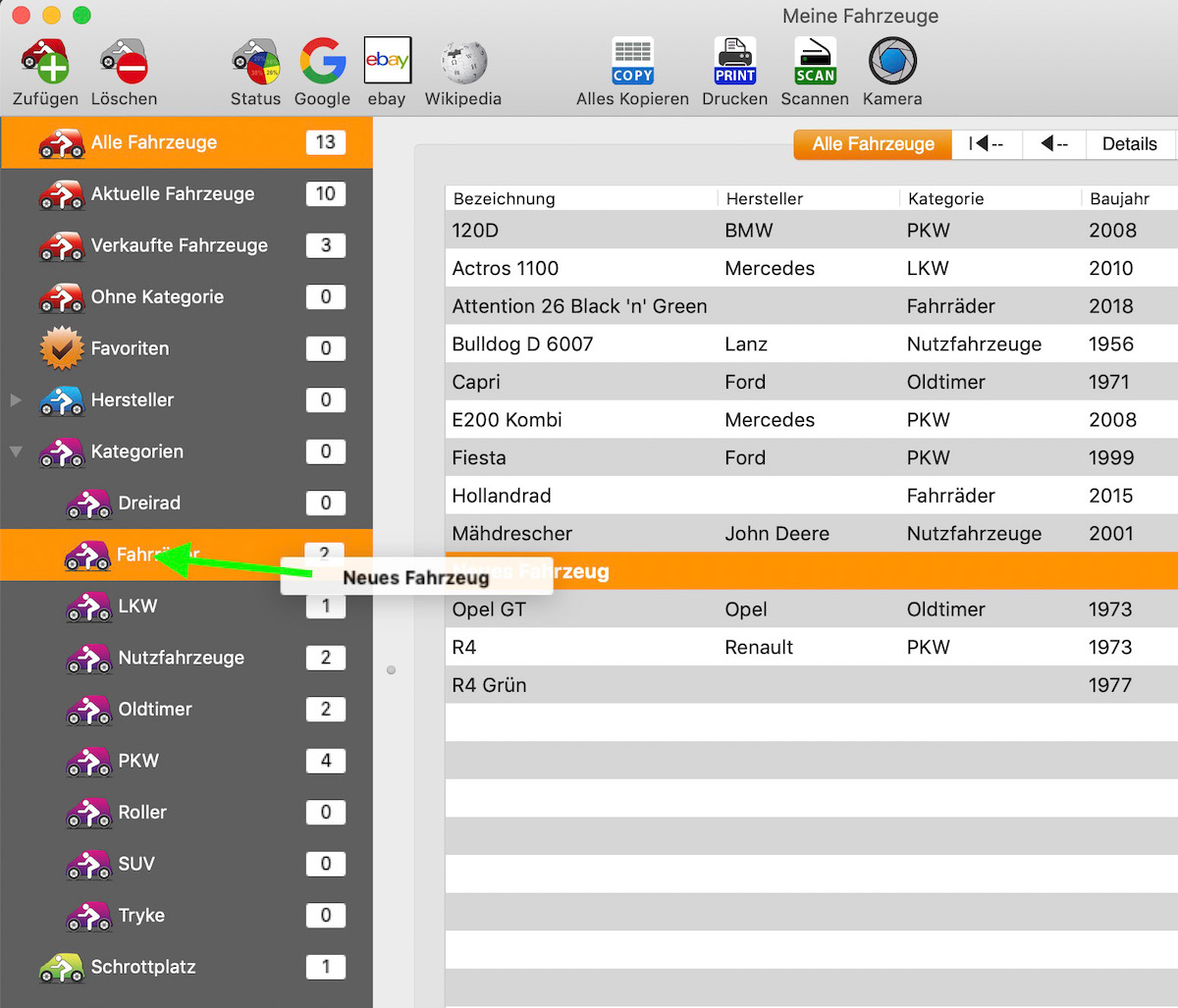Select Kategorien group in sidebar
The width and height of the screenshot is (1178, 1008).
[187, 451]
